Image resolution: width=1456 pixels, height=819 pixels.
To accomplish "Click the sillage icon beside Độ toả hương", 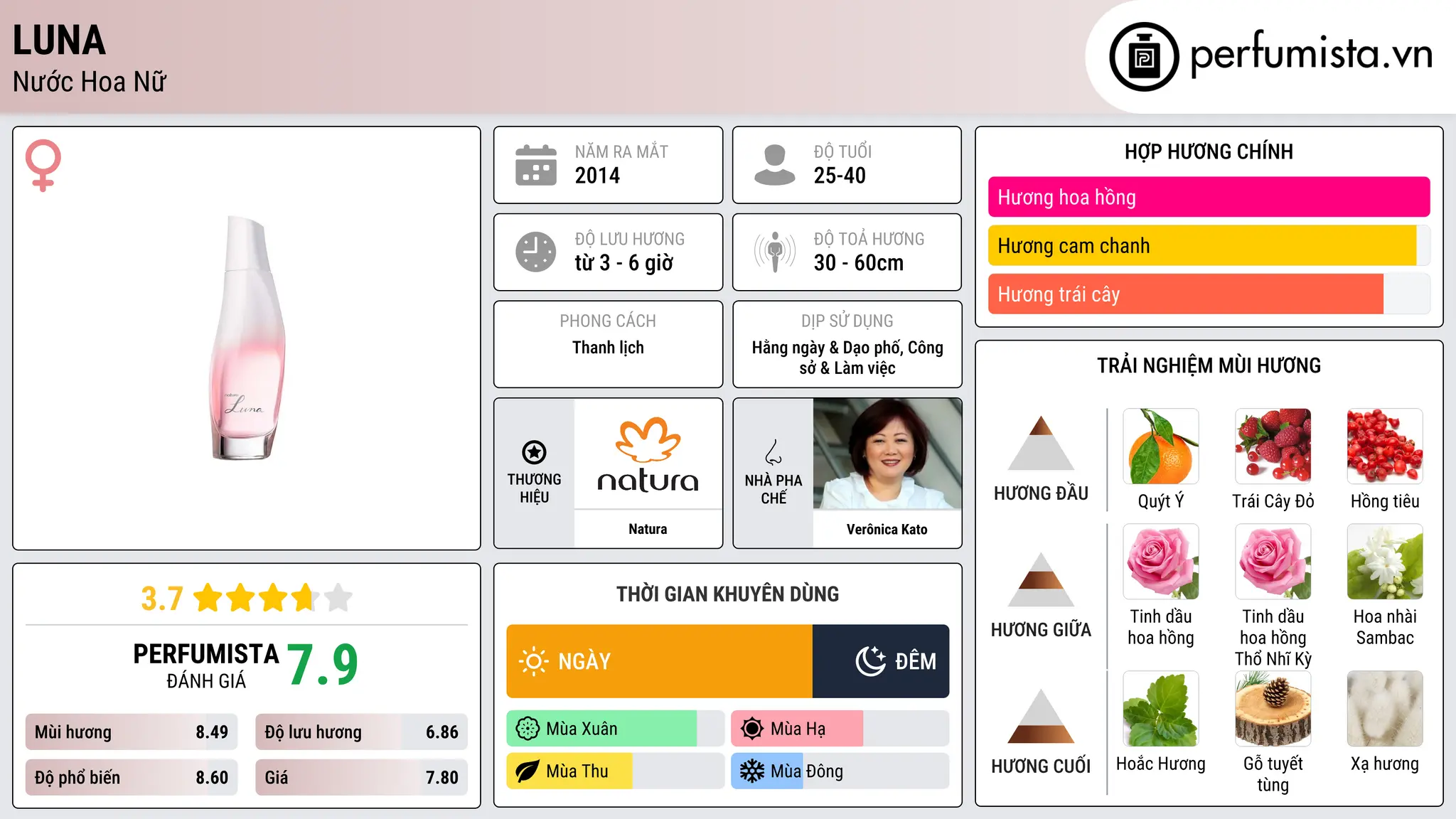I will (x=774, y=252).
